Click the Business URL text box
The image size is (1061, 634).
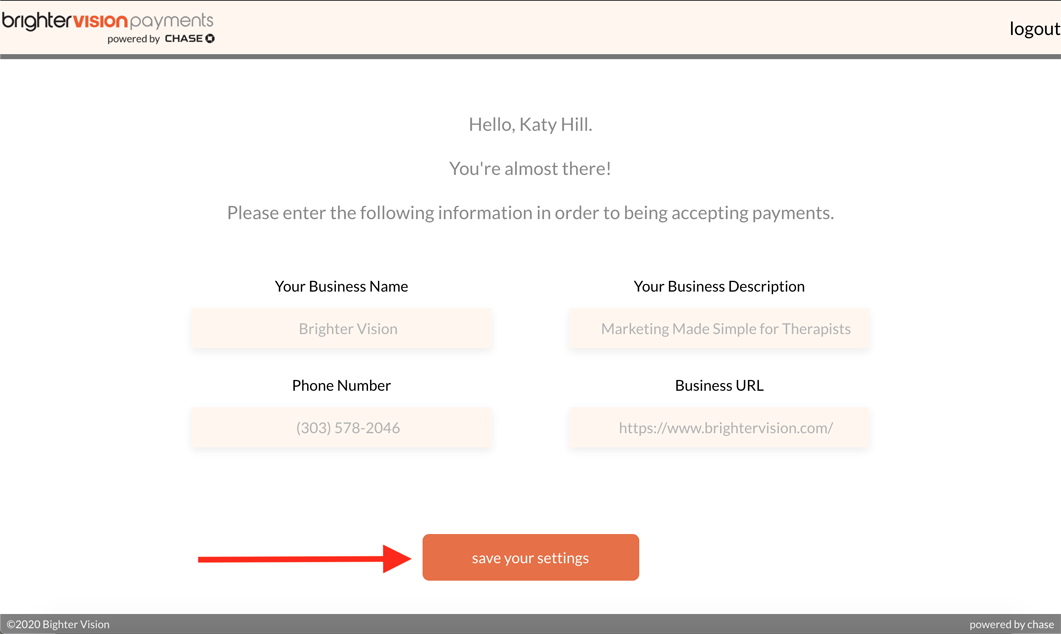[x=718, y=428]
